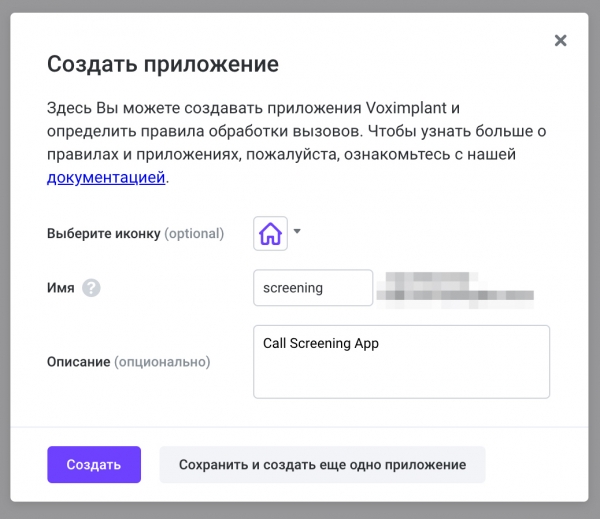Viewport: 600px width, 519px height.
Task: Click the purple house application icon
Action: pyautogui.click(x=271, y=234)
